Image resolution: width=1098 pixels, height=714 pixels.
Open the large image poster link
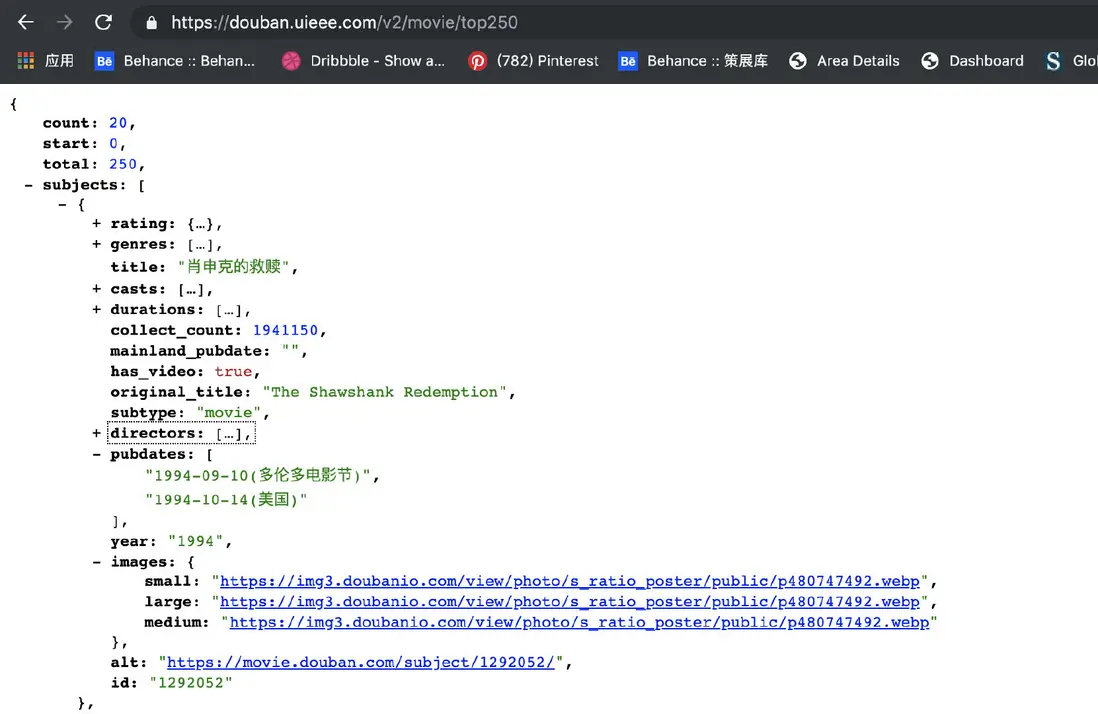tap(569, 602)
